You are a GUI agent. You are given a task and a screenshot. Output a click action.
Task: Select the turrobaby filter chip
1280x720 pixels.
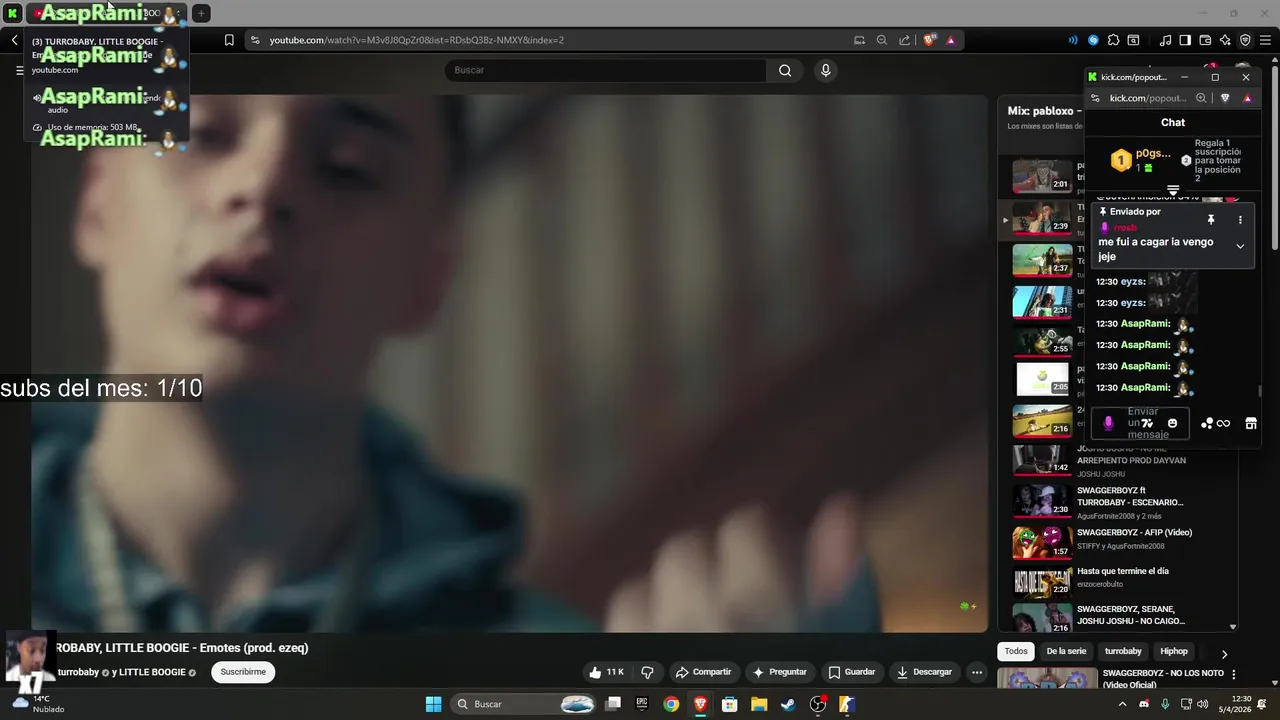coord(1123,651)
